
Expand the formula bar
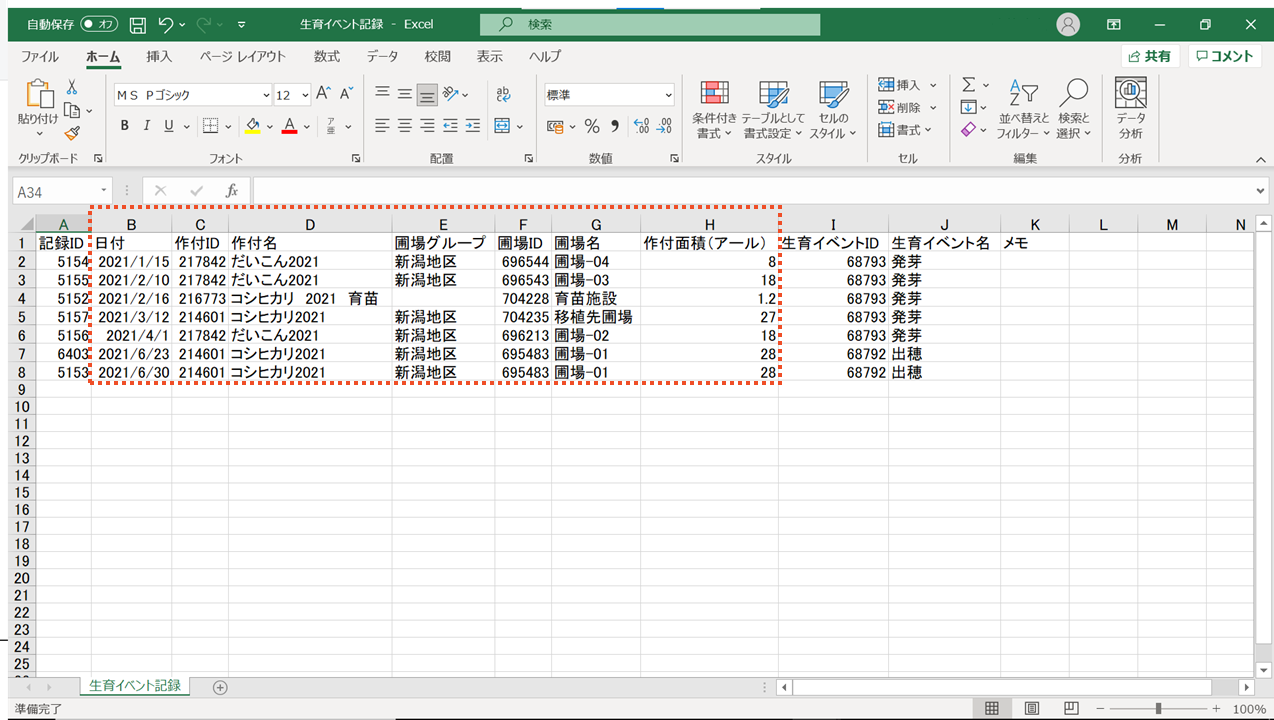coord(1260,190)
